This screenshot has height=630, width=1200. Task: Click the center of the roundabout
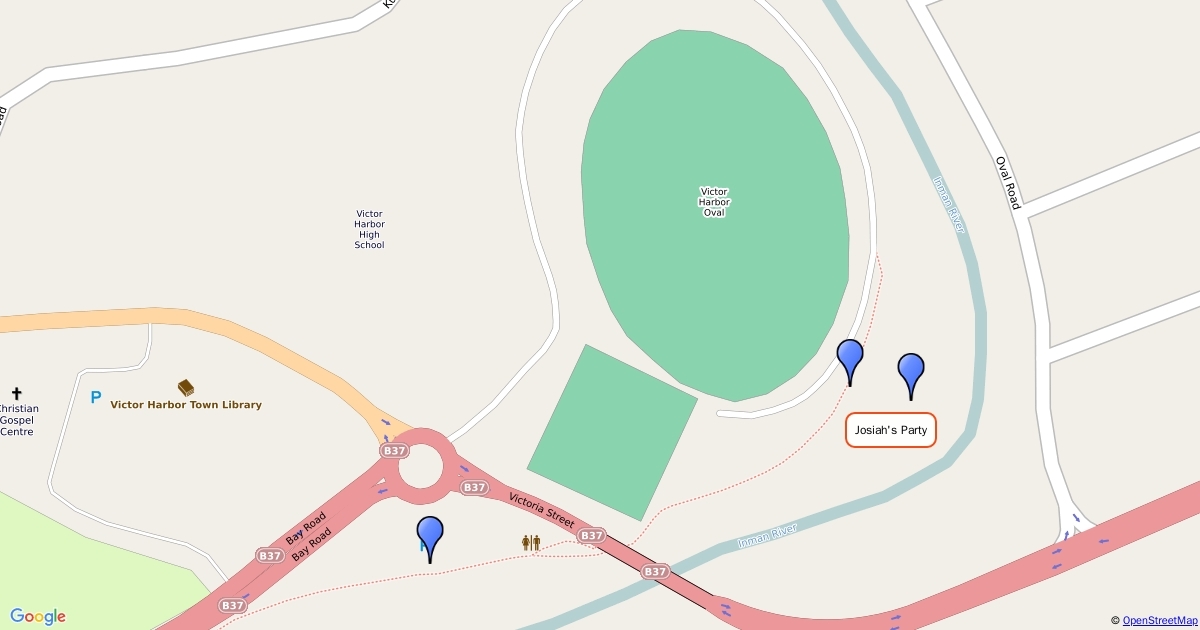419,466
